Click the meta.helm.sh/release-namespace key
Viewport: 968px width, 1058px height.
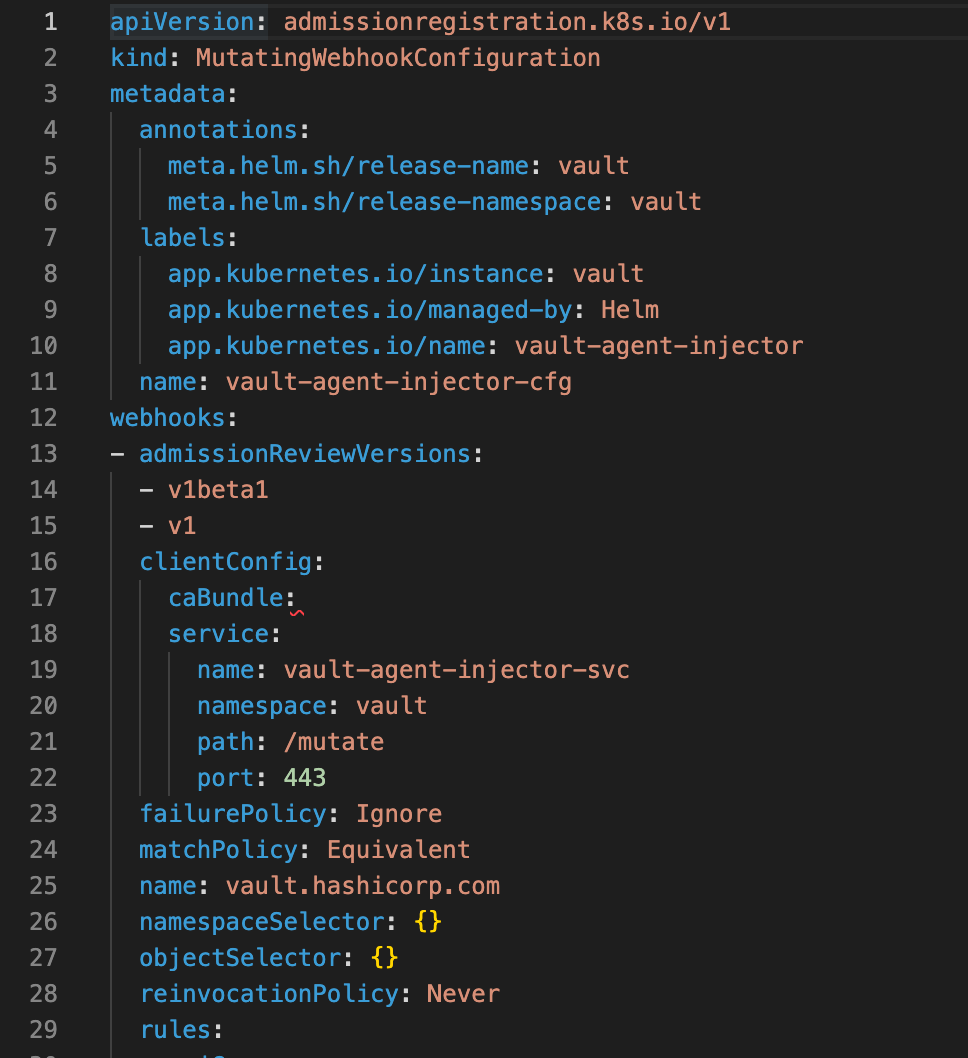[385, 202]
